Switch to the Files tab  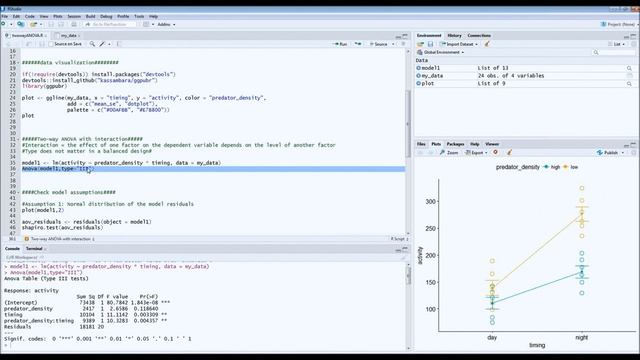click(421, 144)
